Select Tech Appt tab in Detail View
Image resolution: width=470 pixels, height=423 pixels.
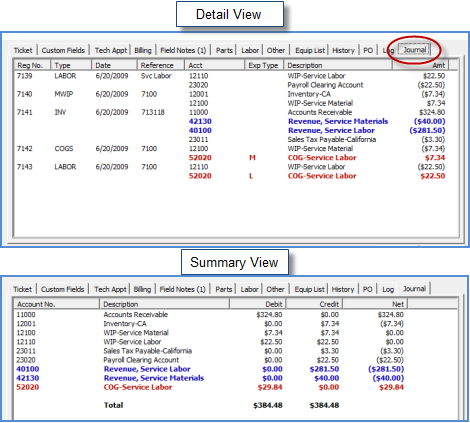(x=111, y=50)
